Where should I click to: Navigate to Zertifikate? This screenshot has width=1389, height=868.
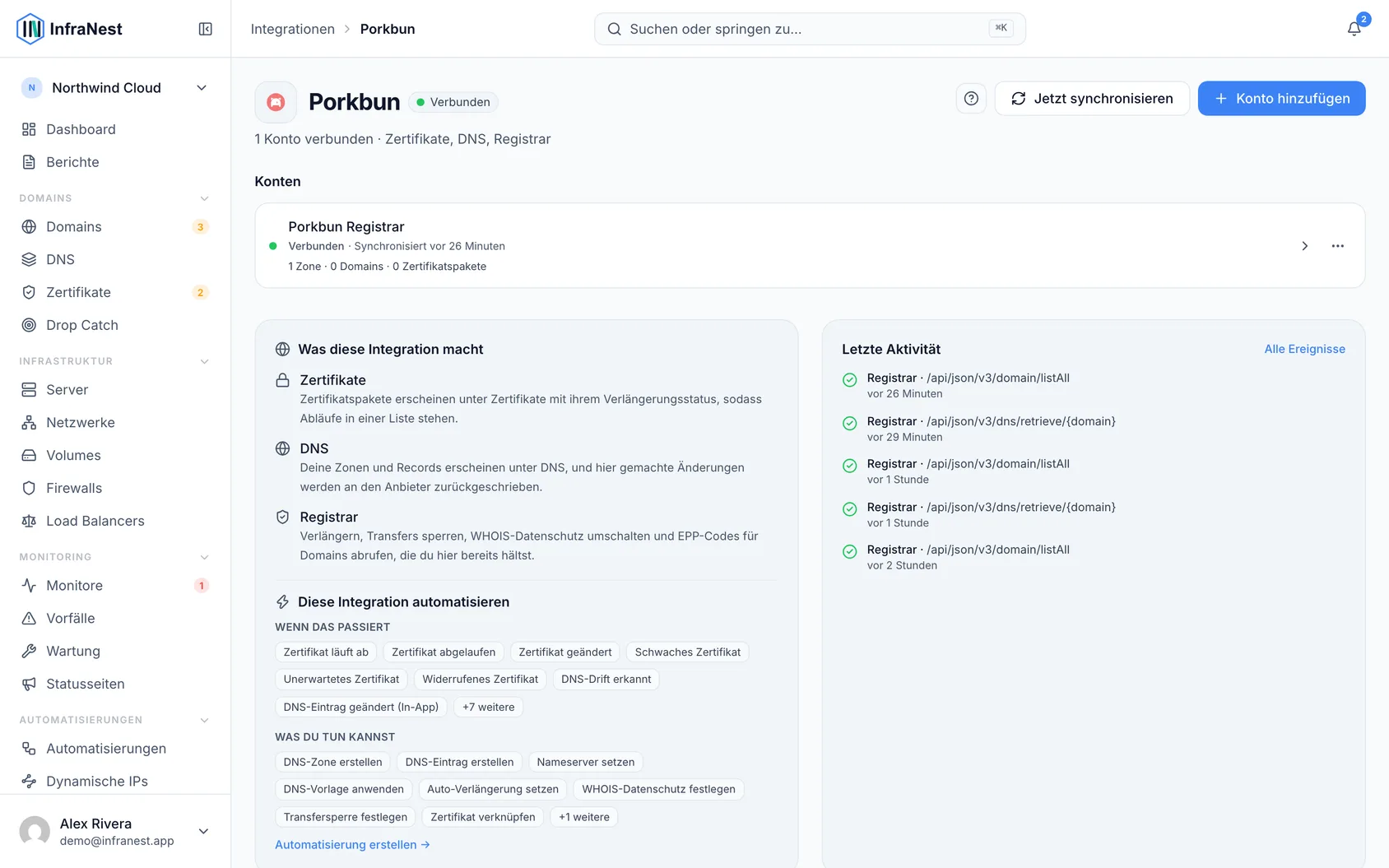(x=114, y=292)
